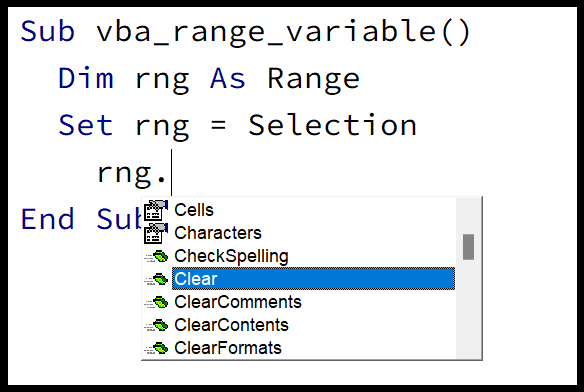Click the word Selection in the code
584x392 pixels.
[x=332, y=125]
